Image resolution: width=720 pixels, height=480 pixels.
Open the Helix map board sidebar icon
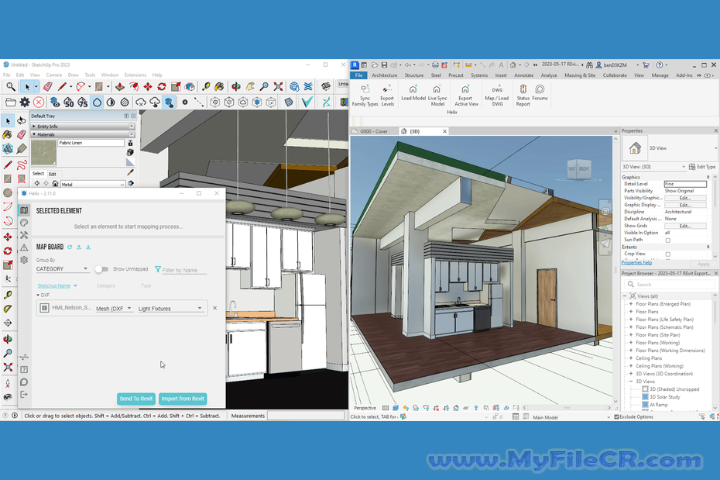click(24, 210)
